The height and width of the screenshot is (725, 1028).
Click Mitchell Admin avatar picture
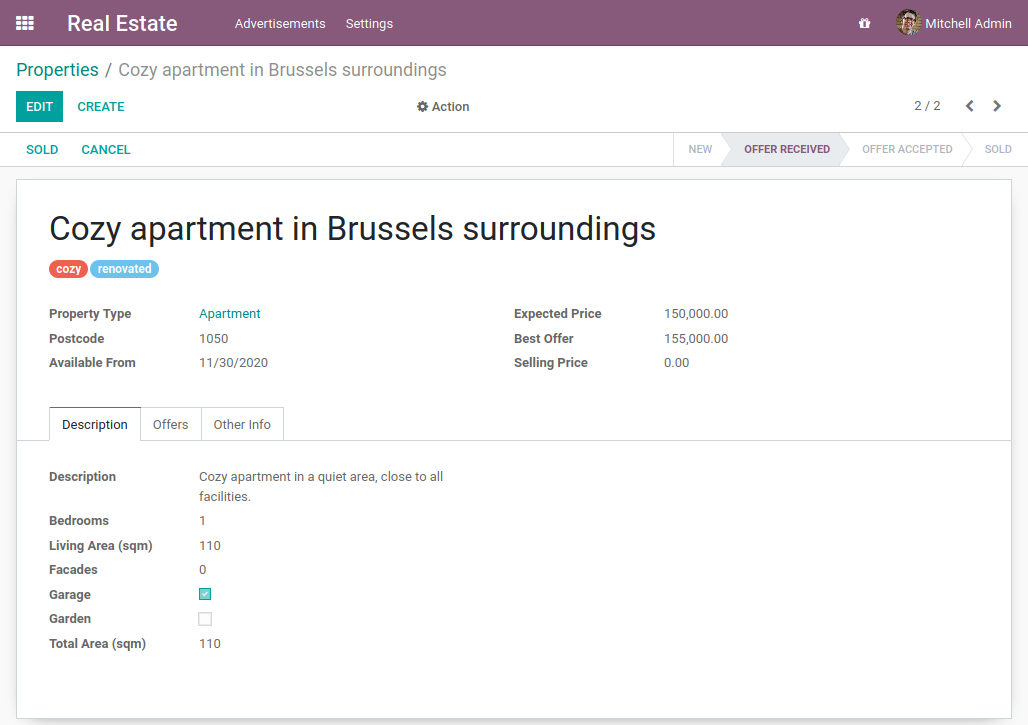[908, 23]
